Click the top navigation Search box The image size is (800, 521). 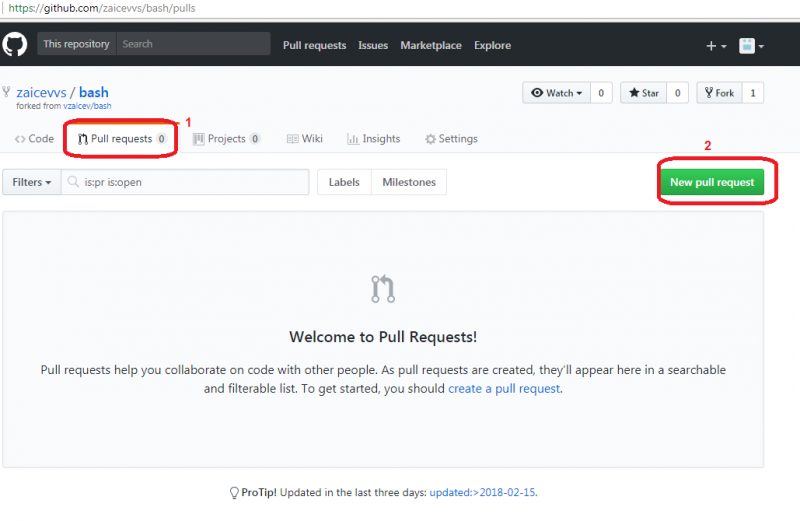(193, 44)
